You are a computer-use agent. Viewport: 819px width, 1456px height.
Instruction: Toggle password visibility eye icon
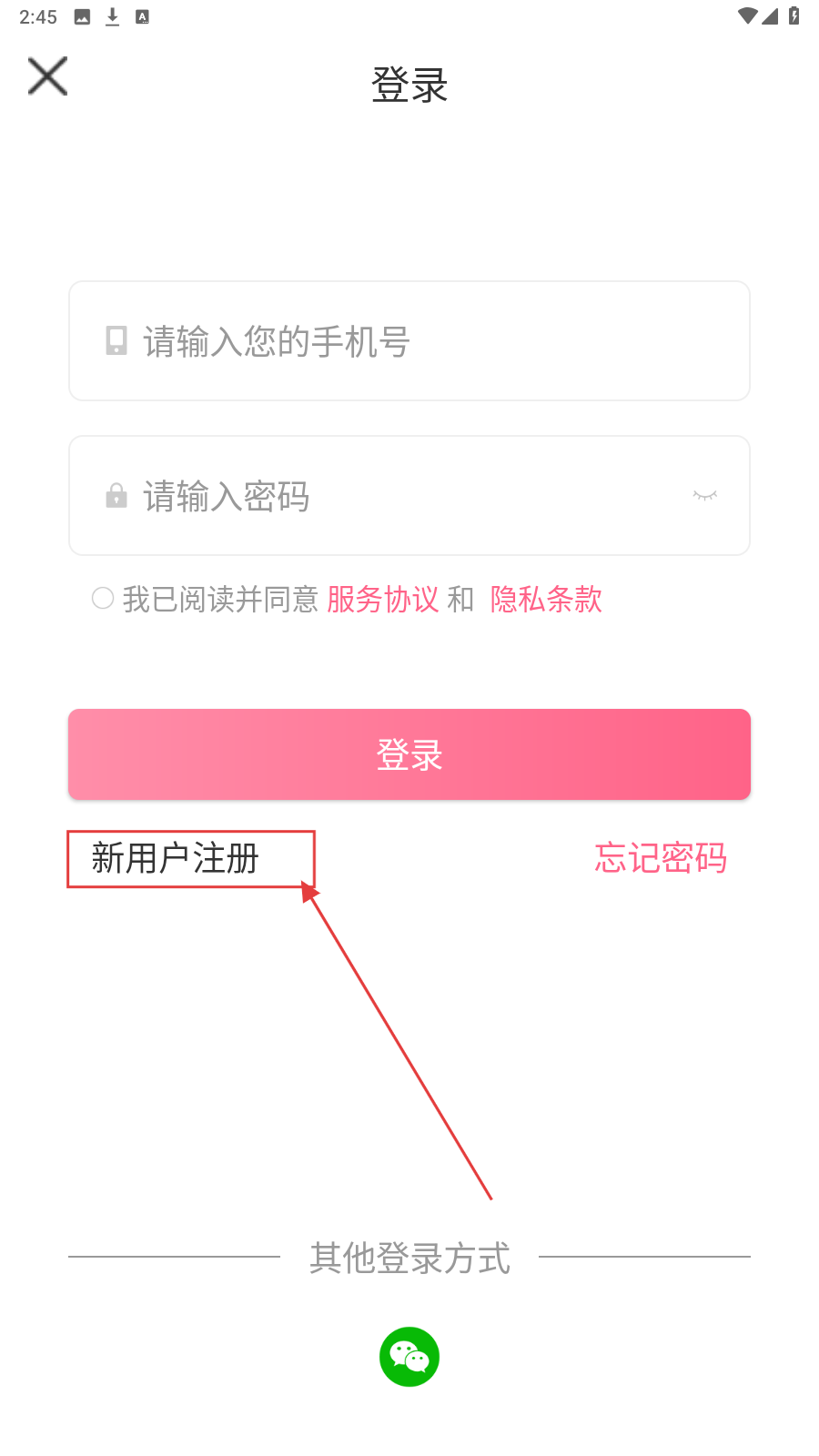tap(705, 496)
